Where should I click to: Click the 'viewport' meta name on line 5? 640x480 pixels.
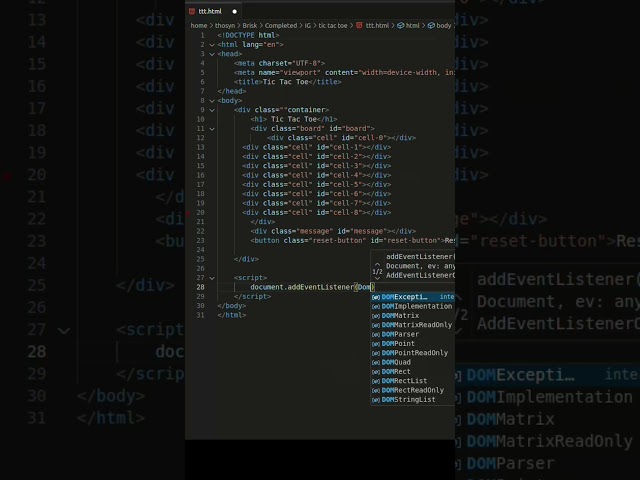[x=300, y=73]
